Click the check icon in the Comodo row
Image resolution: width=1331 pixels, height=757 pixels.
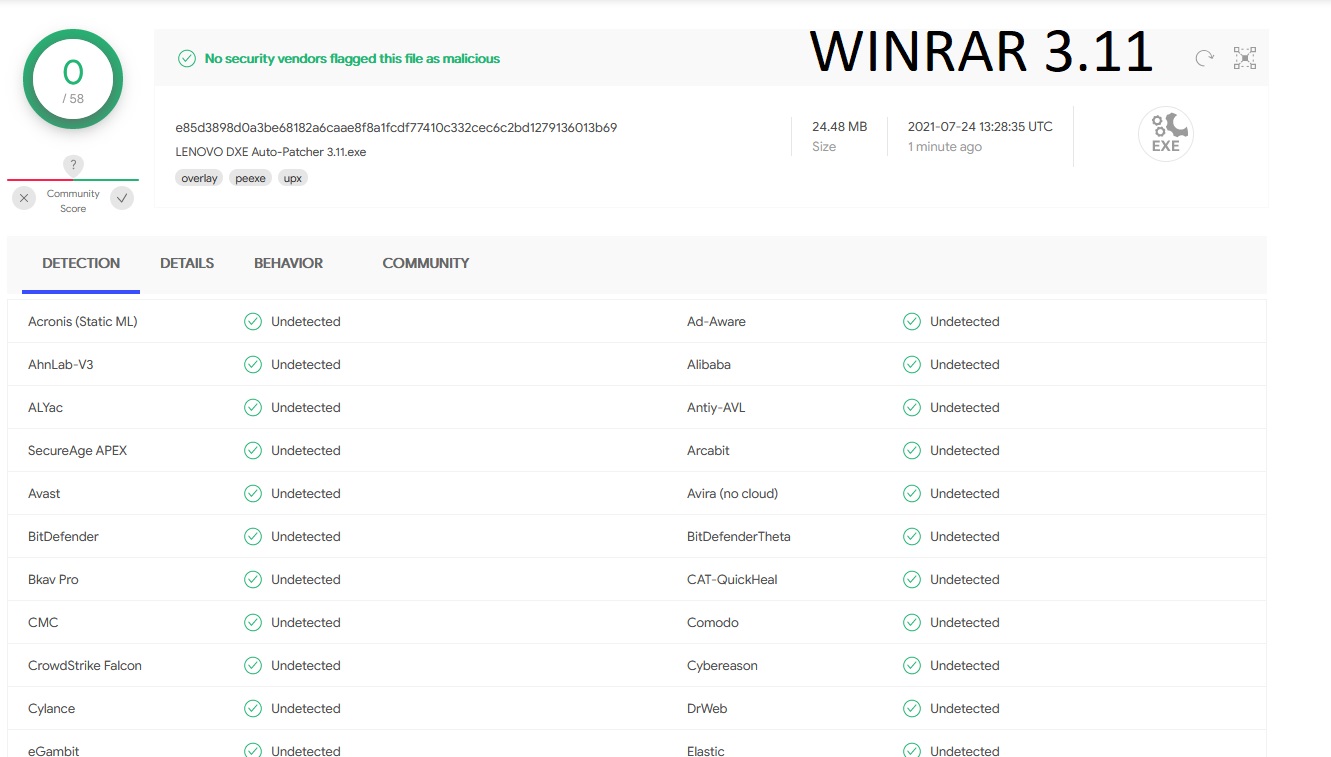pyautogui.click(x=912, y=623)
